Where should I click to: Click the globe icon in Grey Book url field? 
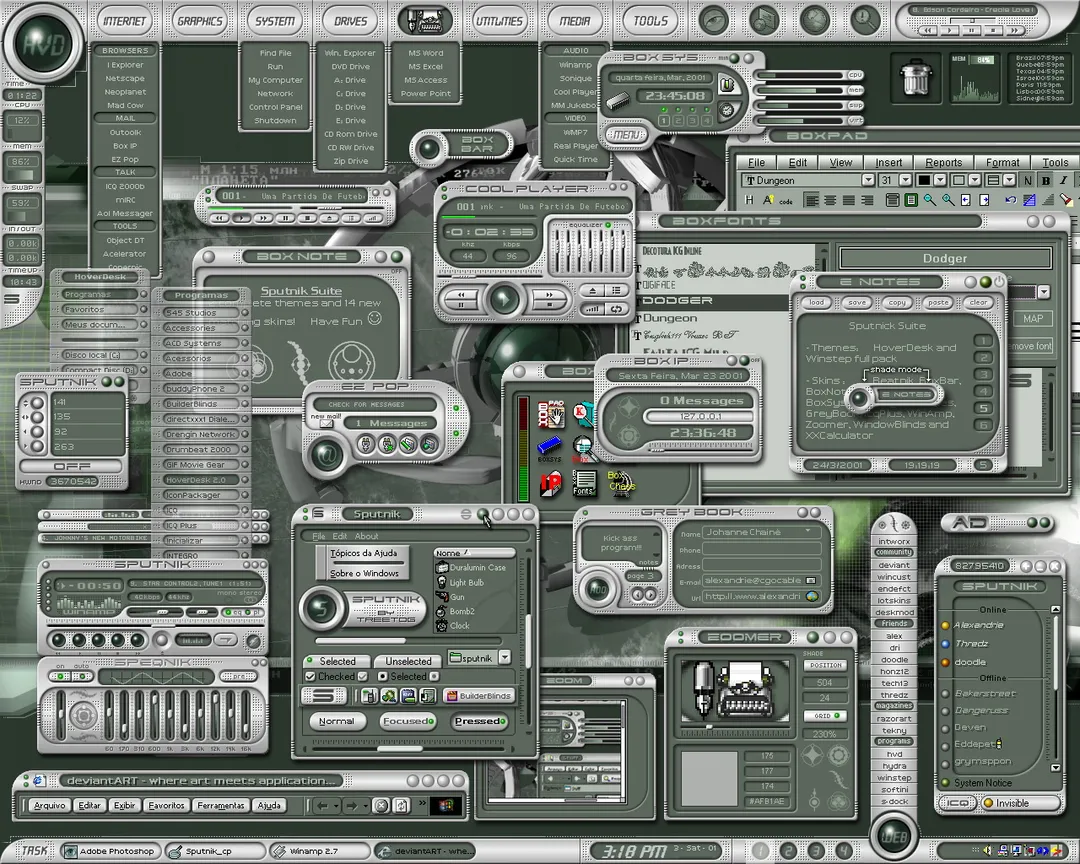coord(812,597)
